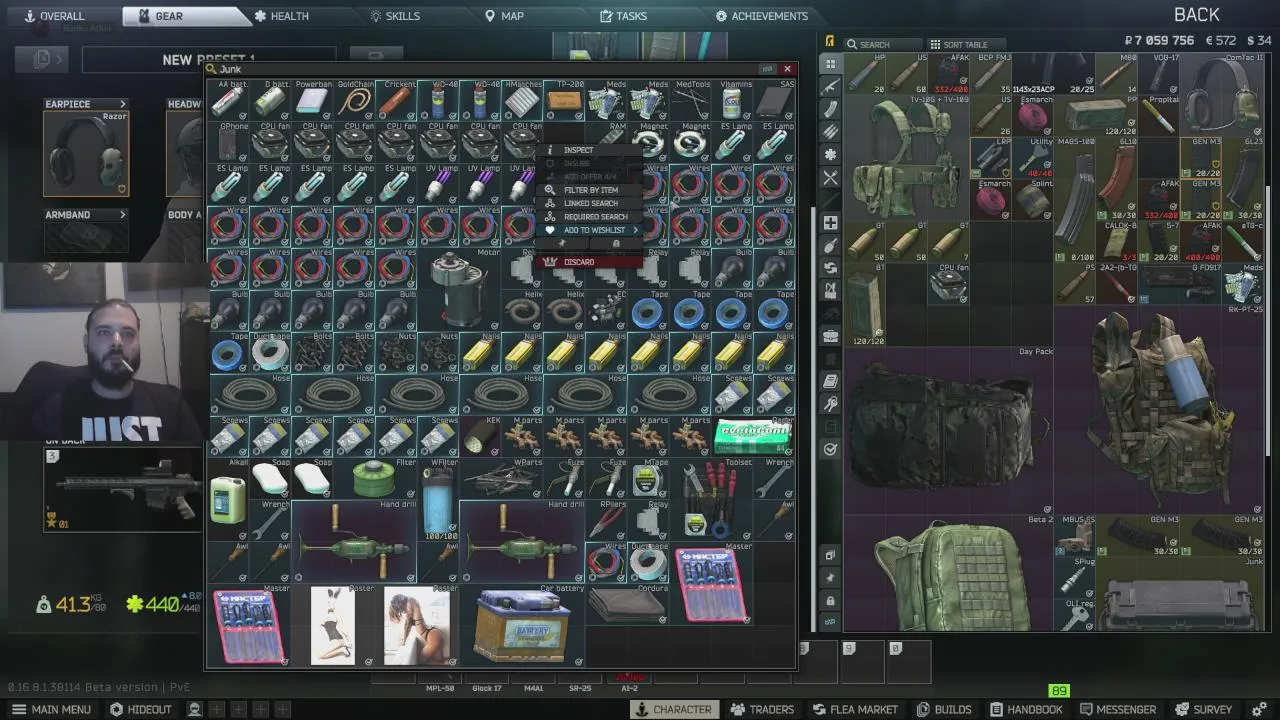Click the lock icon in context menu
The width and height of the screenshot is (1280, 720).
point(615,244)
